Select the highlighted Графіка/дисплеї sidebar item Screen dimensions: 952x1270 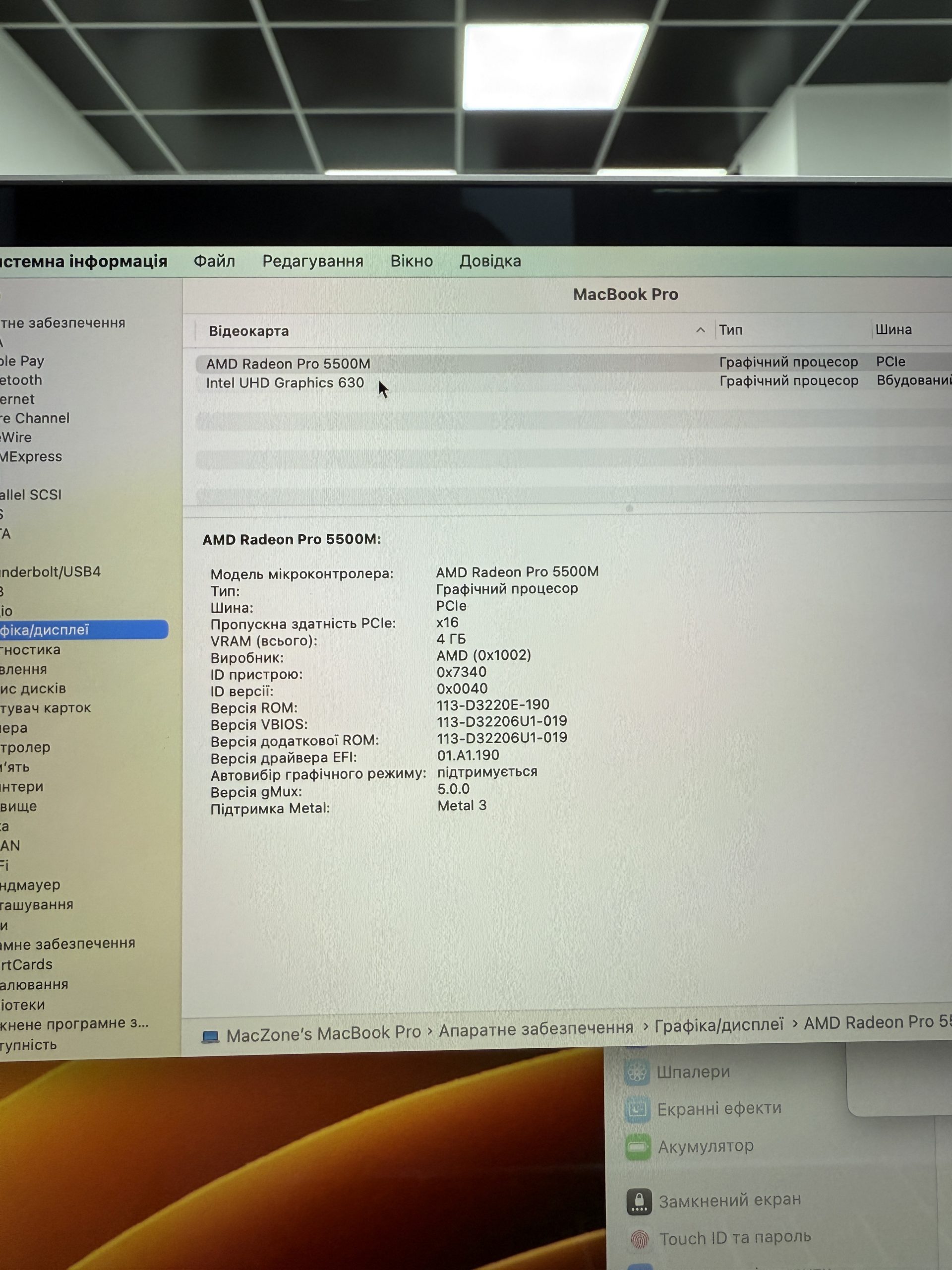pos(84,630)
